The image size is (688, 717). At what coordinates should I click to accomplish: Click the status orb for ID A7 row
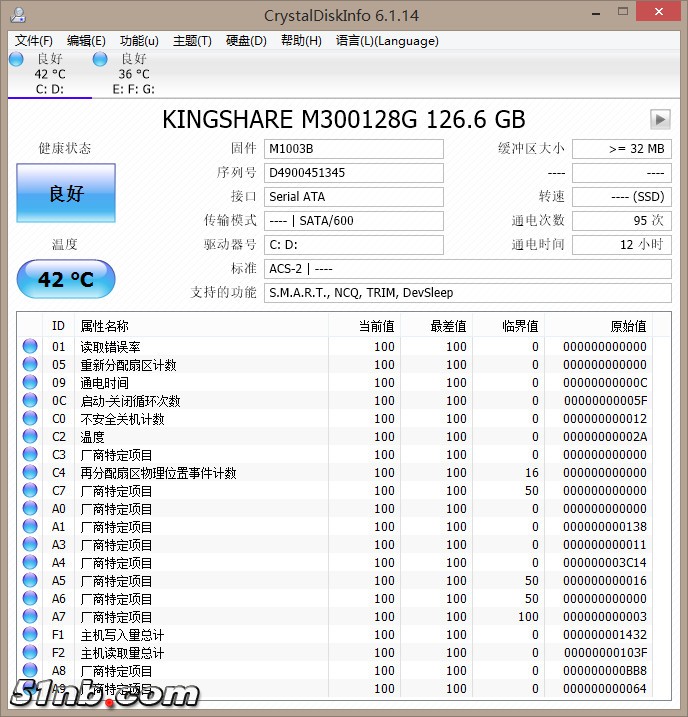point(30,616)
